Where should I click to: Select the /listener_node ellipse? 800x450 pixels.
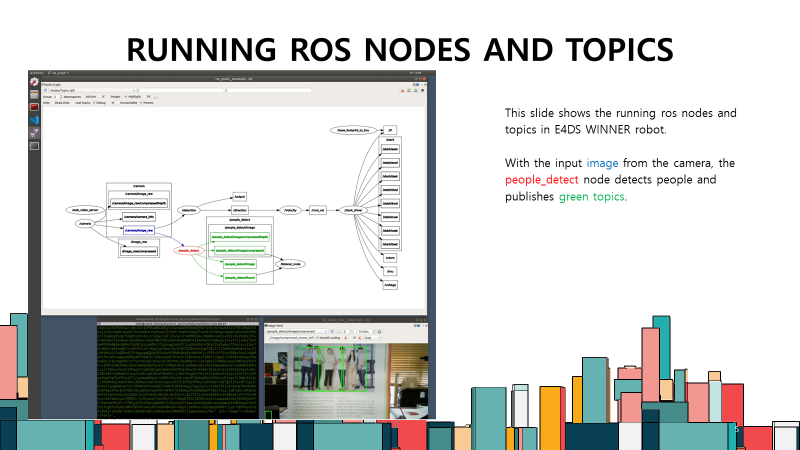coord(290,264)
